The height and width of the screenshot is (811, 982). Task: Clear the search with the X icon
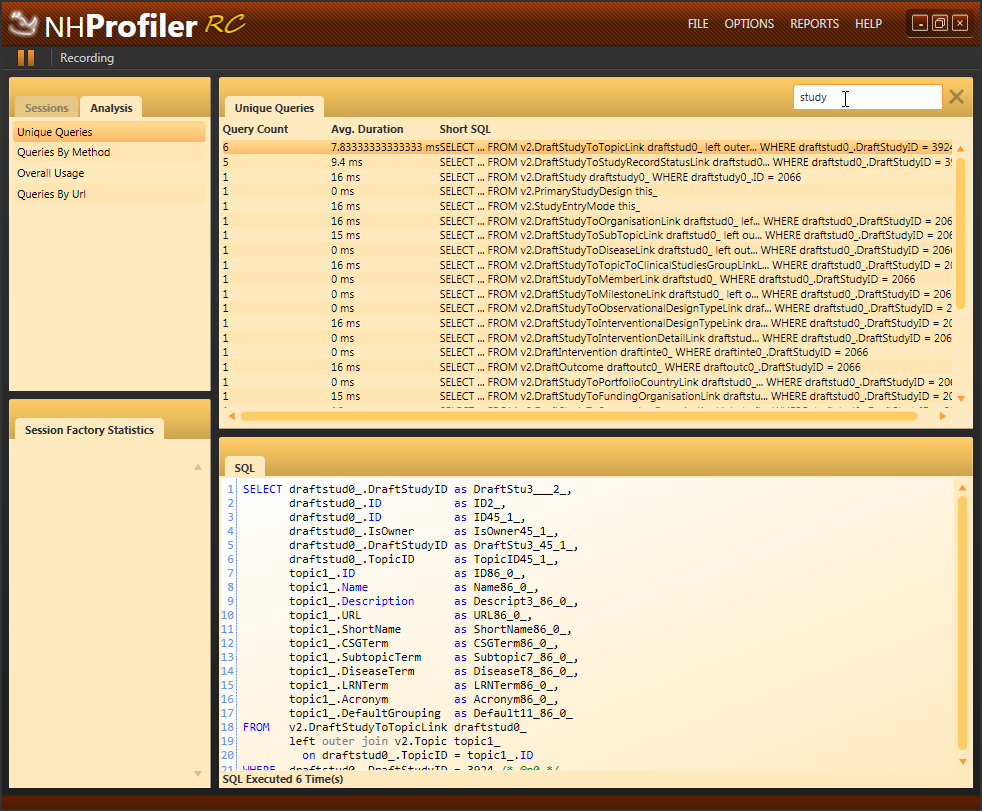tap(956, 97)
